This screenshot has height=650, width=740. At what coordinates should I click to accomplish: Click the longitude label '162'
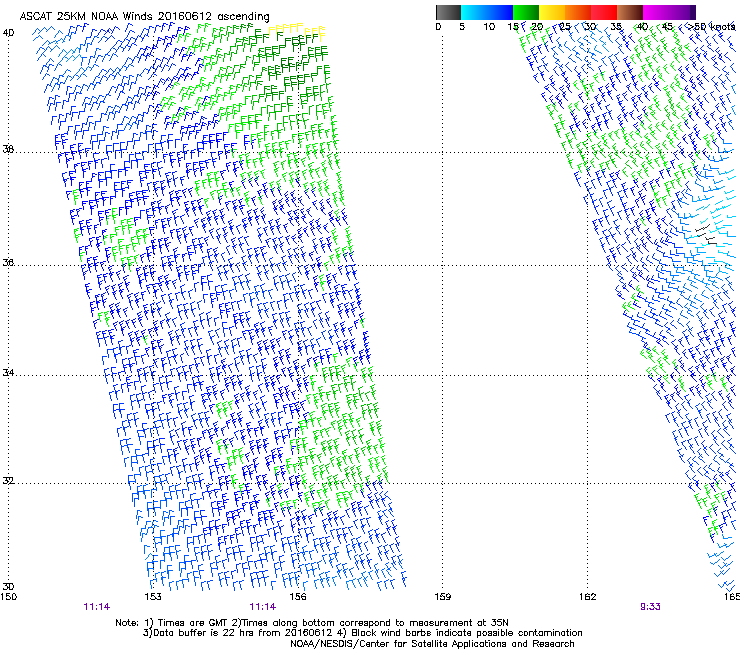(x=587, y=597)
